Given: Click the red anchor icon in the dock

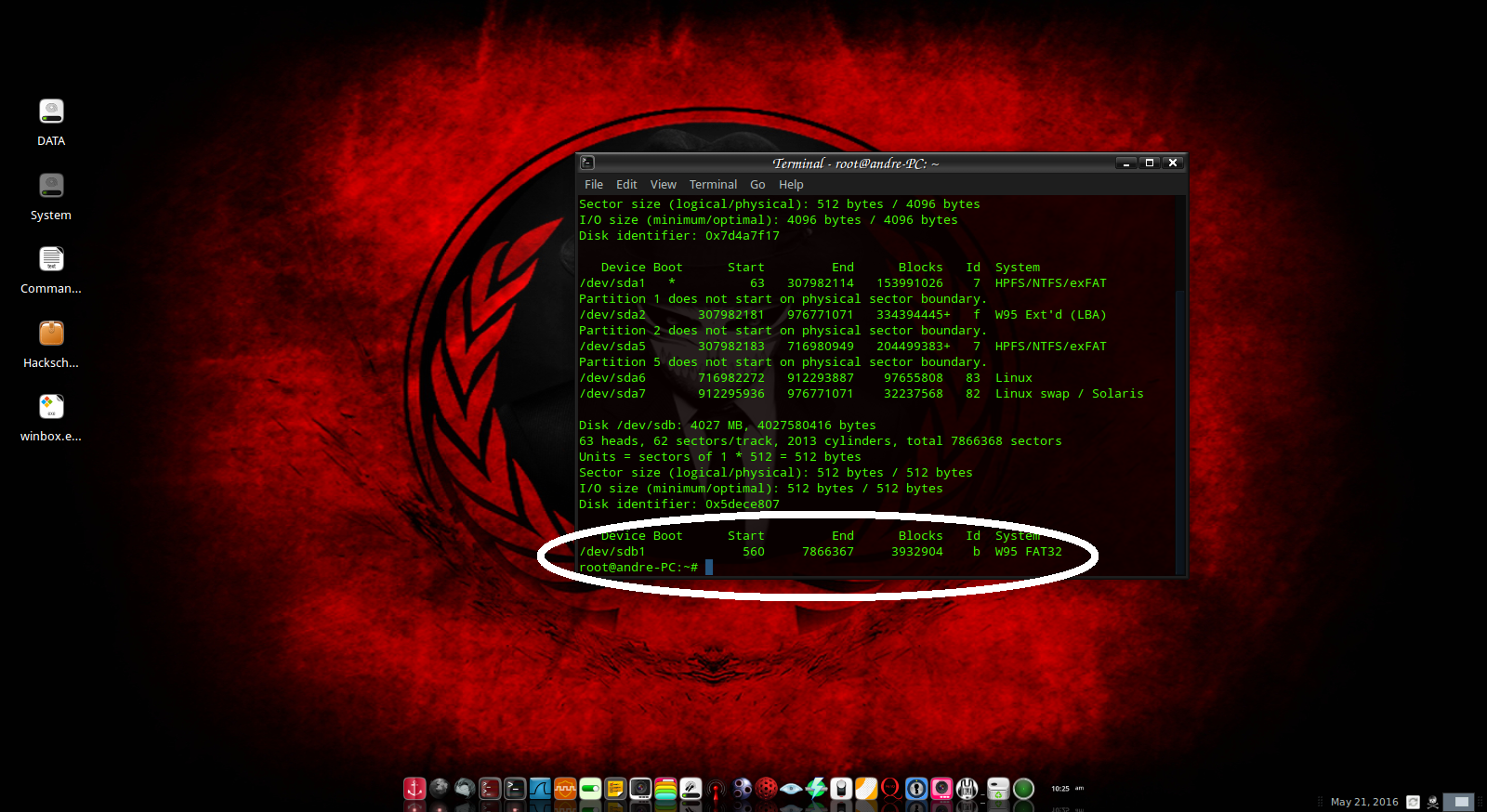Looking at the screenshot, I should click(x=415, y=789).
